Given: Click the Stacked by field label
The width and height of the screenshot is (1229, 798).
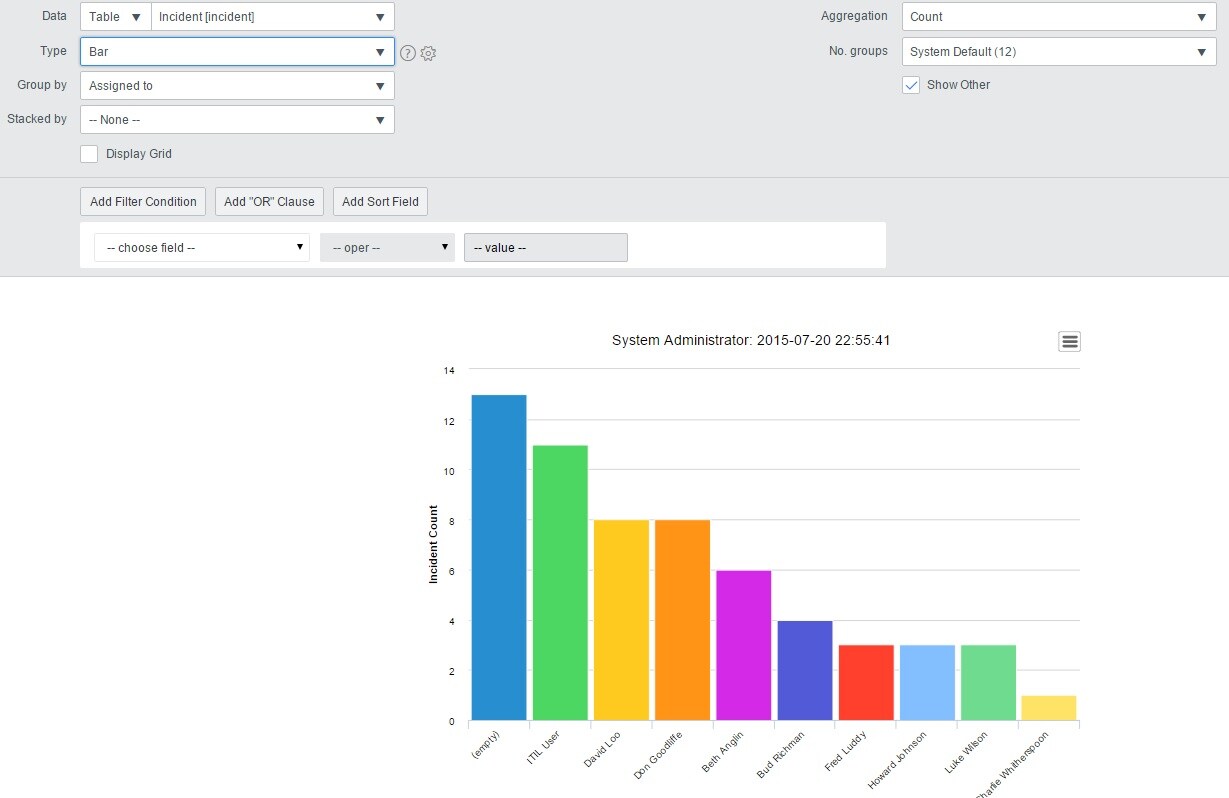Looking at the screenshot, I should coord(37,119).
